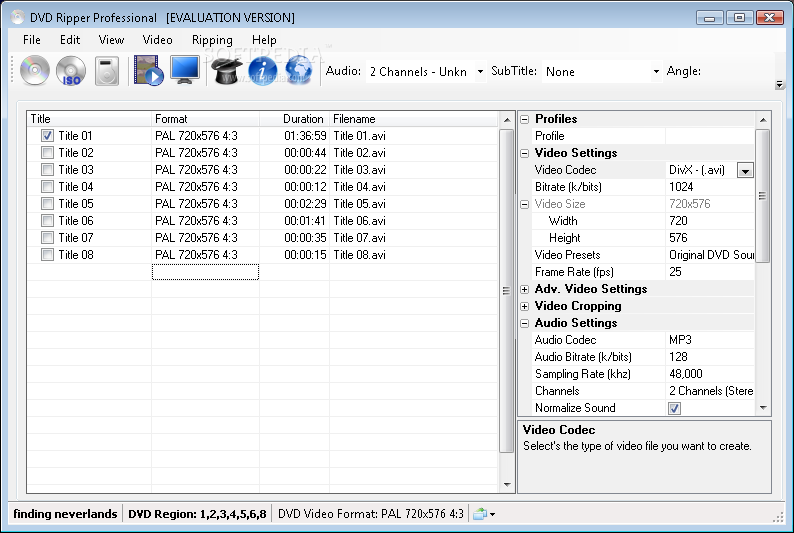
Task: Open the Audio channel dropdown
Action: point(480,71)
